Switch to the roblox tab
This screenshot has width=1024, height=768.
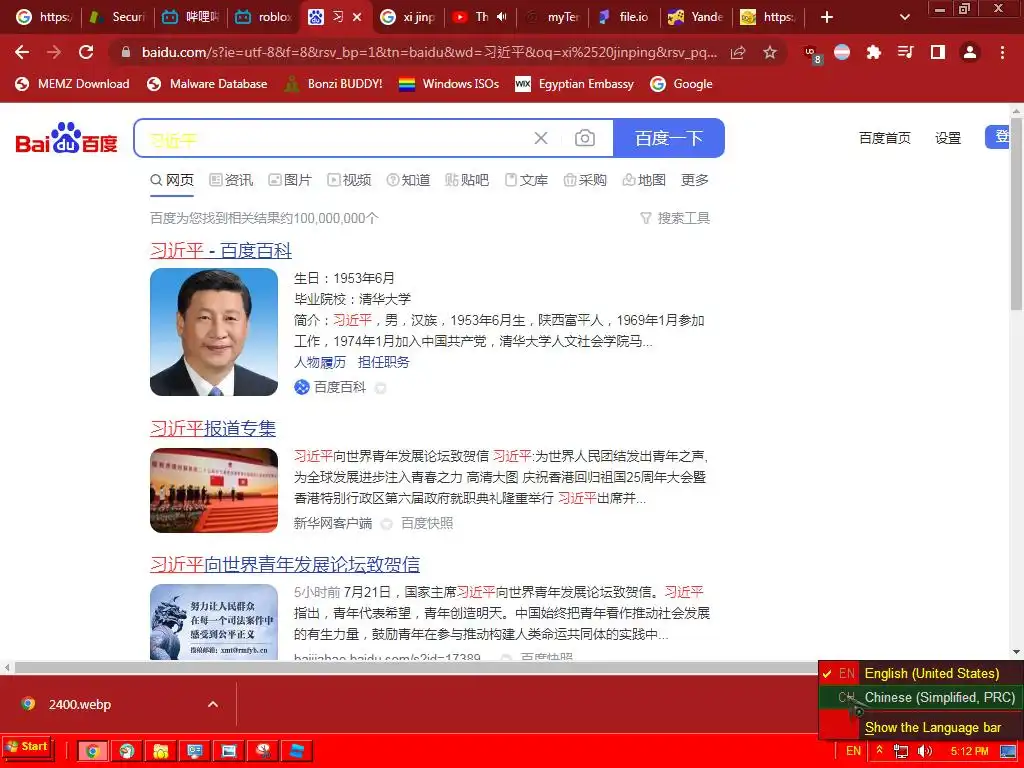264,17
